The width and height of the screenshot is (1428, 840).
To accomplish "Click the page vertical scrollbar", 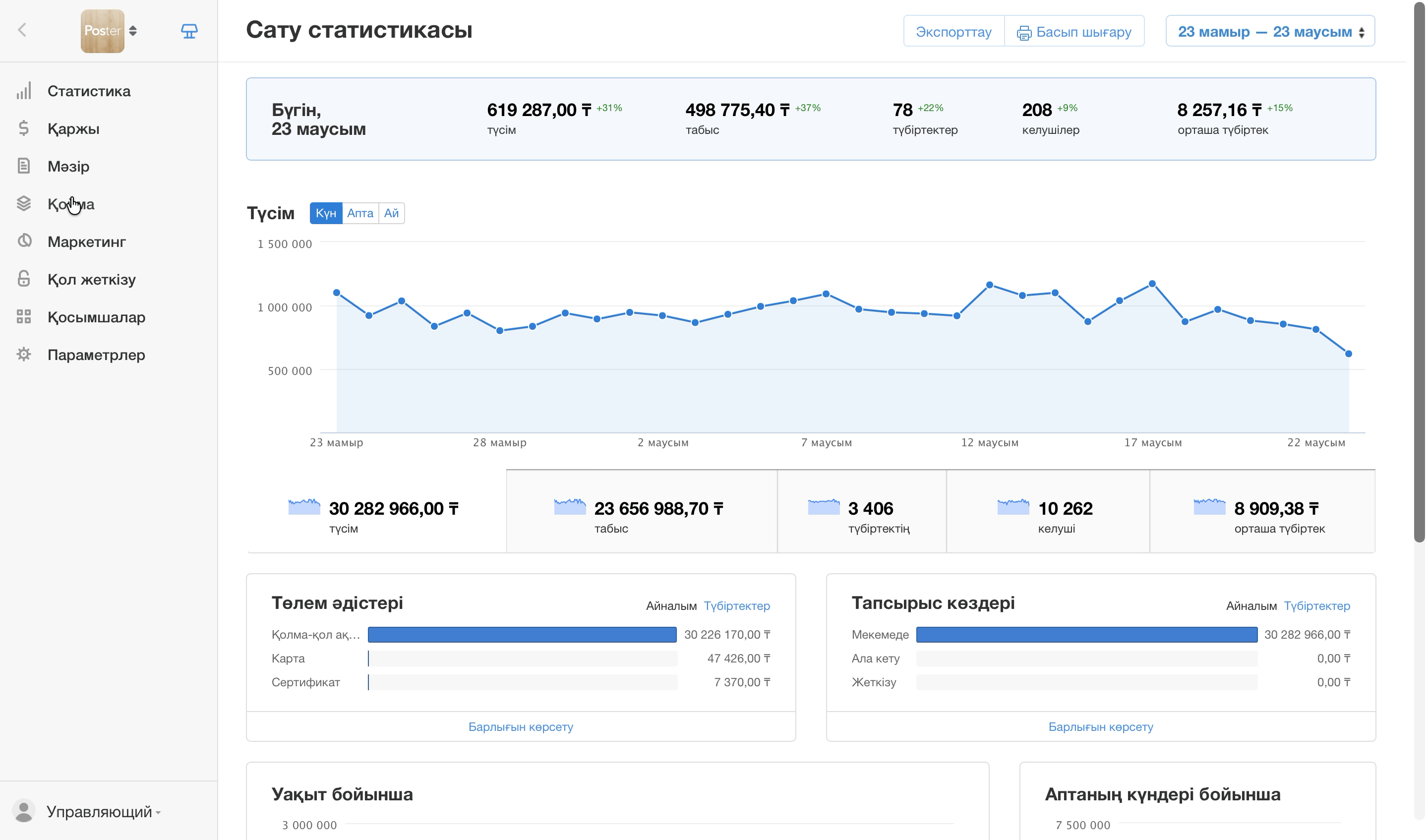I will [1420, 272].
